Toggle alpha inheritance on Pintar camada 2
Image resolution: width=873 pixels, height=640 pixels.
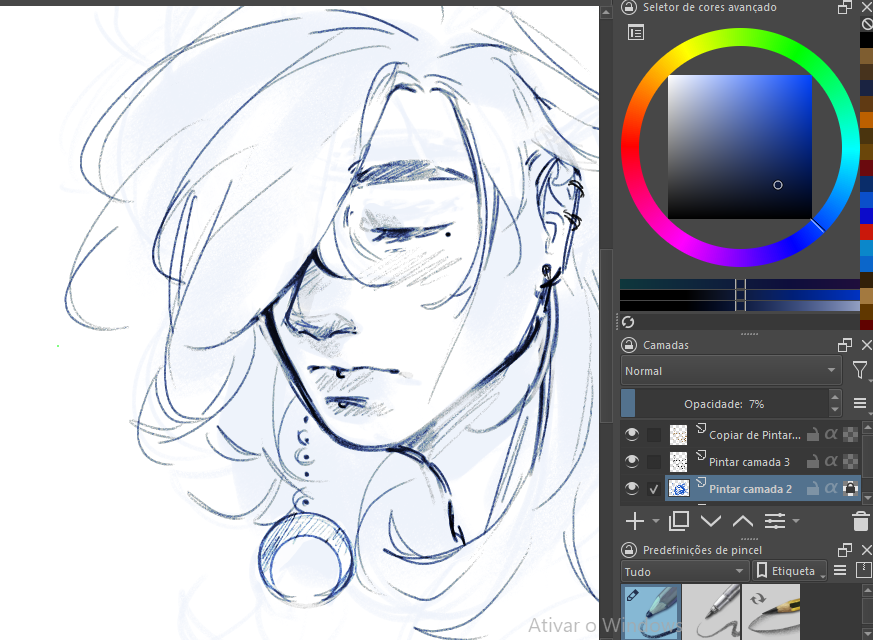pos(831,488)
